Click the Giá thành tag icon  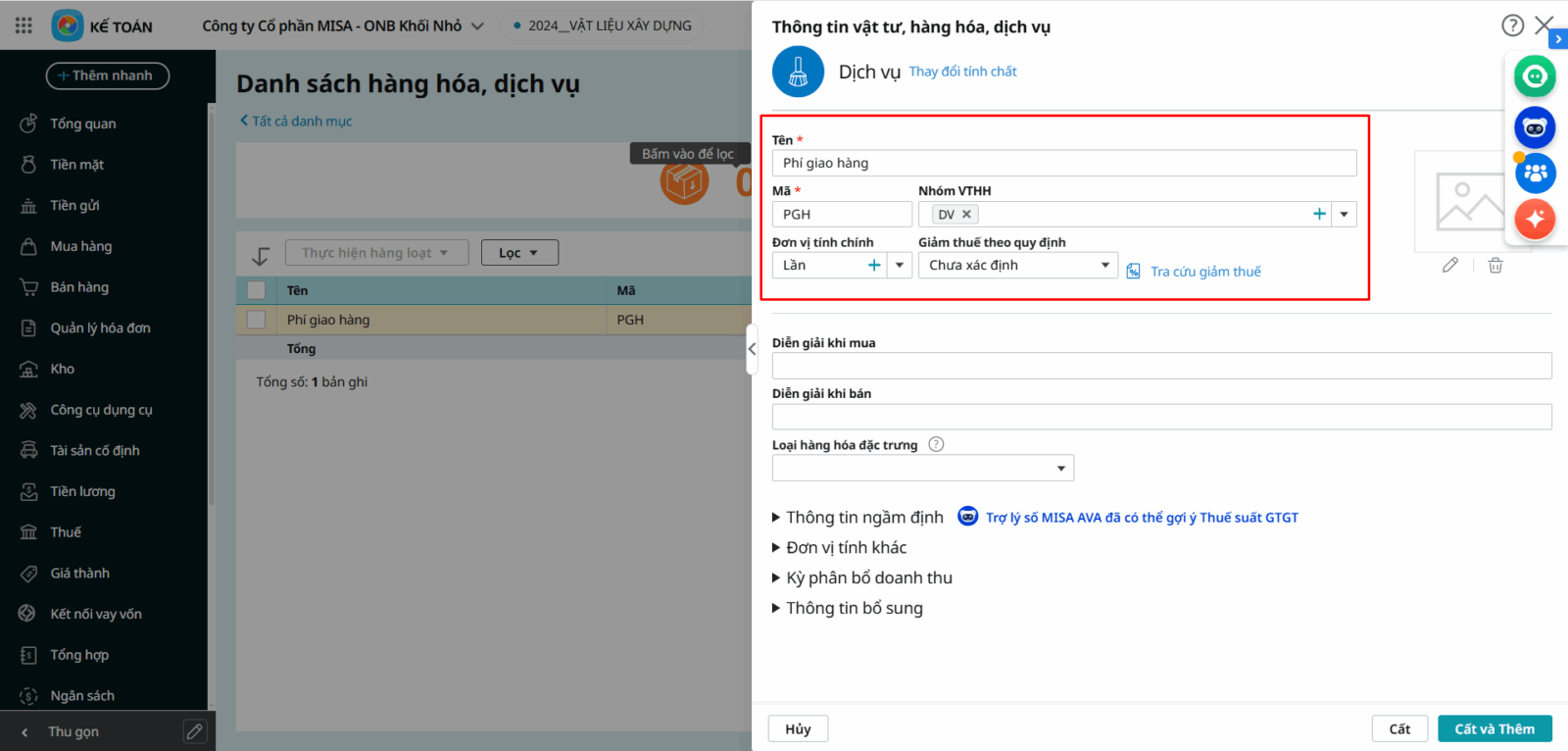28,574
